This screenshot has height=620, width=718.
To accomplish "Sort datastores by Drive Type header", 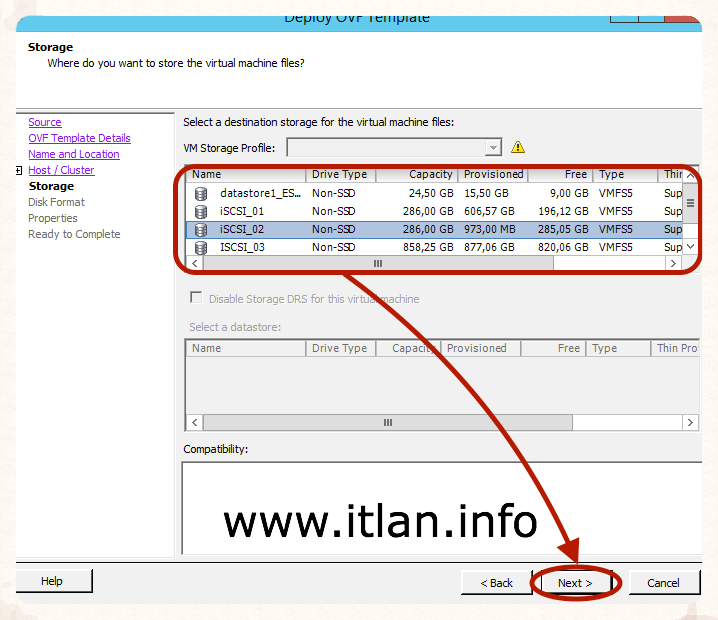I will point(340,174).
